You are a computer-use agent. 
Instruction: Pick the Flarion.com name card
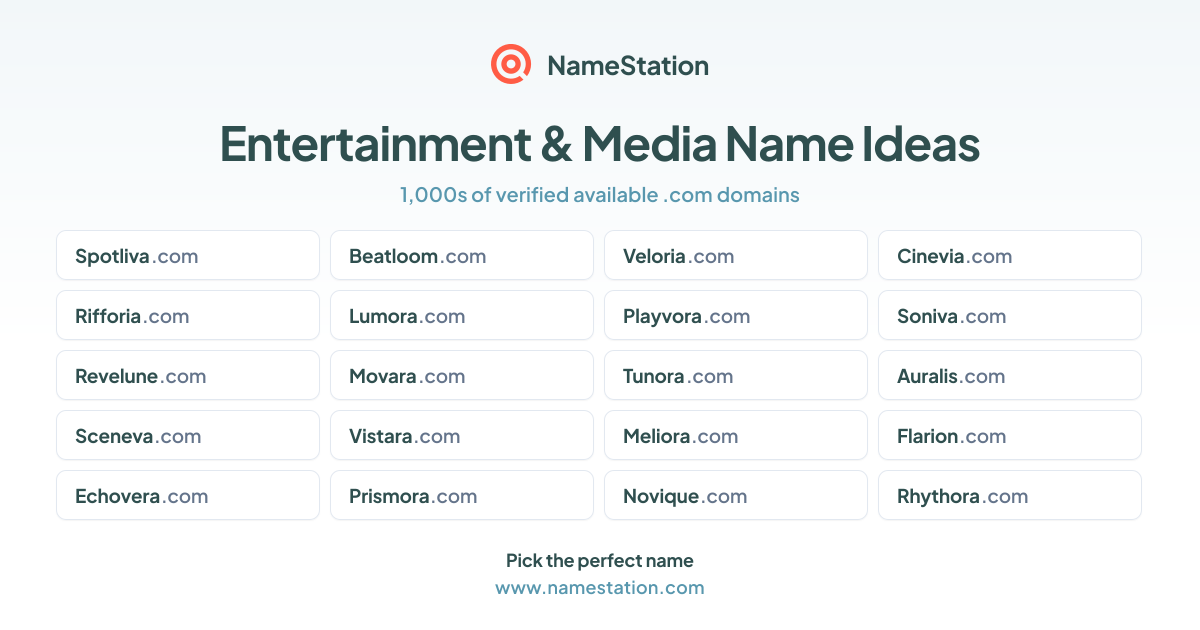pyautogui.click(x=1010, y=435)
